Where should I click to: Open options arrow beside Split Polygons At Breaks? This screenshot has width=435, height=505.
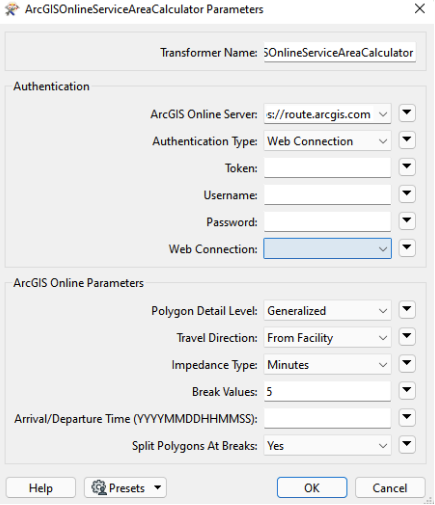point(407,445)
